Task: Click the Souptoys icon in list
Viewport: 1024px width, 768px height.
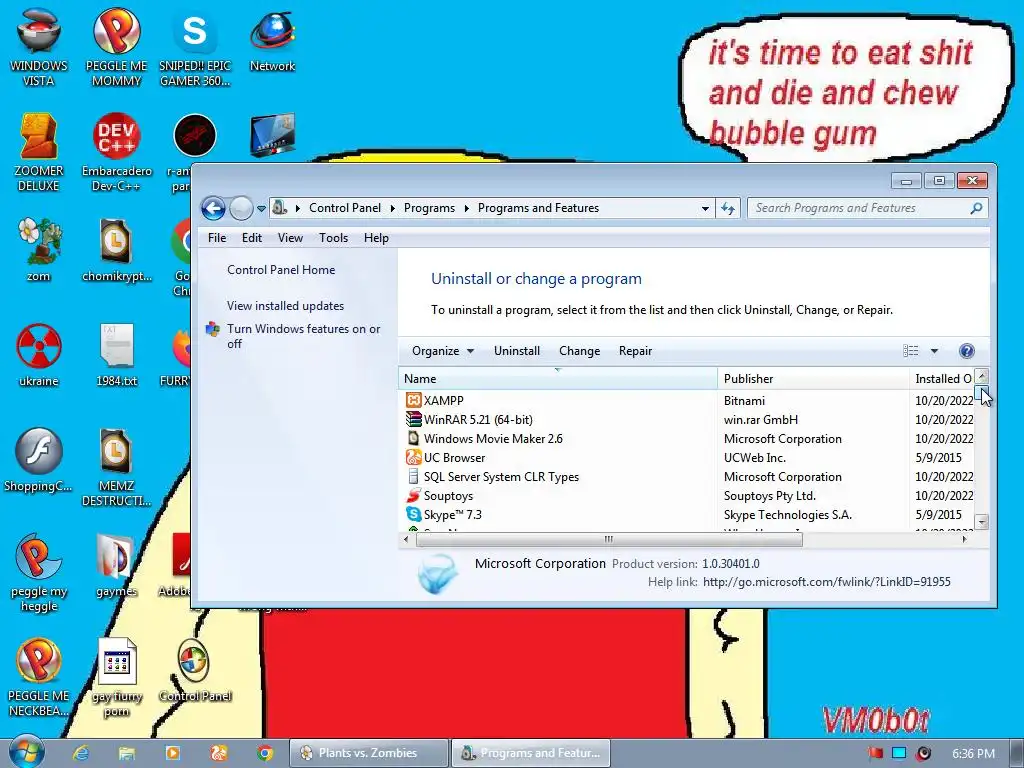Action: tap(413, 495)
